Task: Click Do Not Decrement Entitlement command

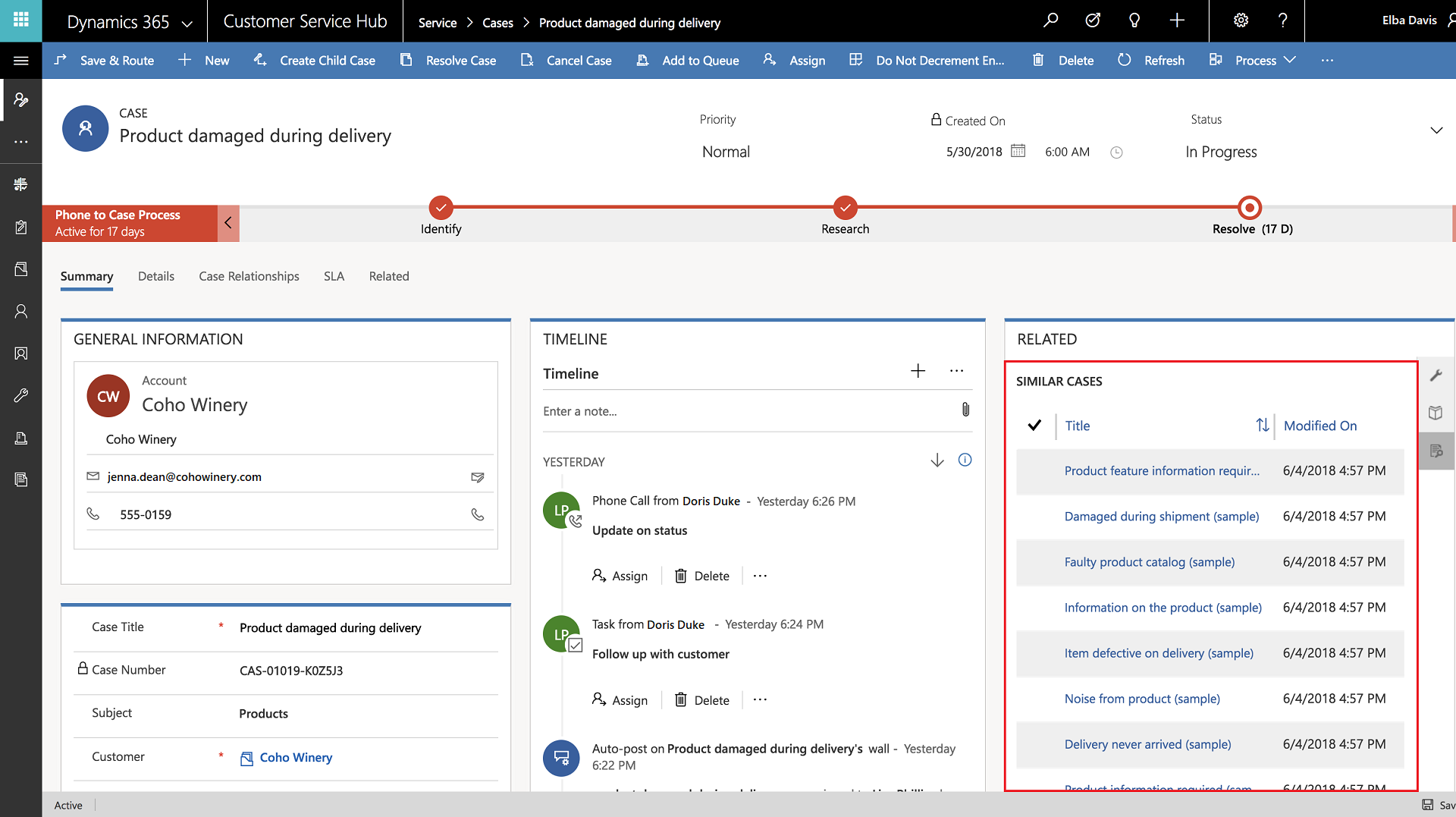Action: (x=927, y=60)
